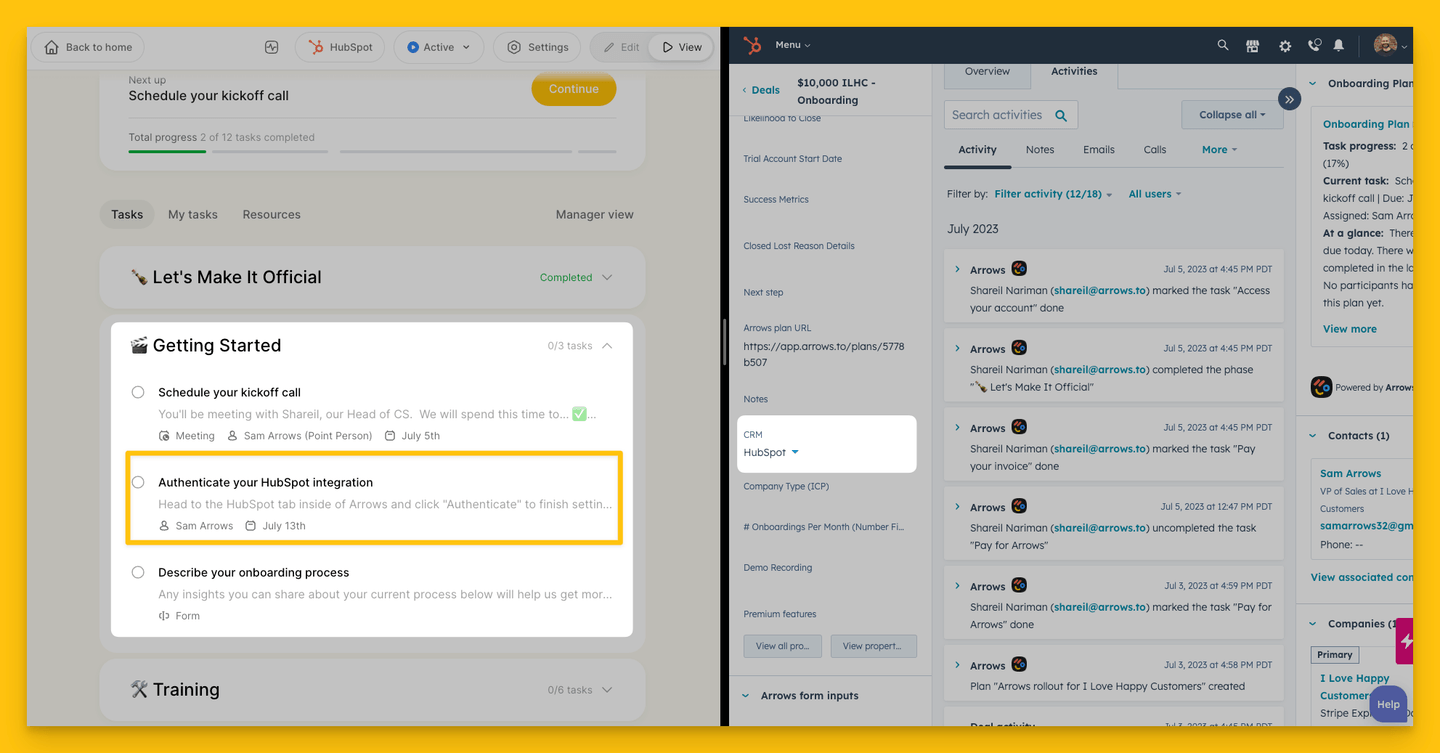Click the Arrows plan URL value

824,355
